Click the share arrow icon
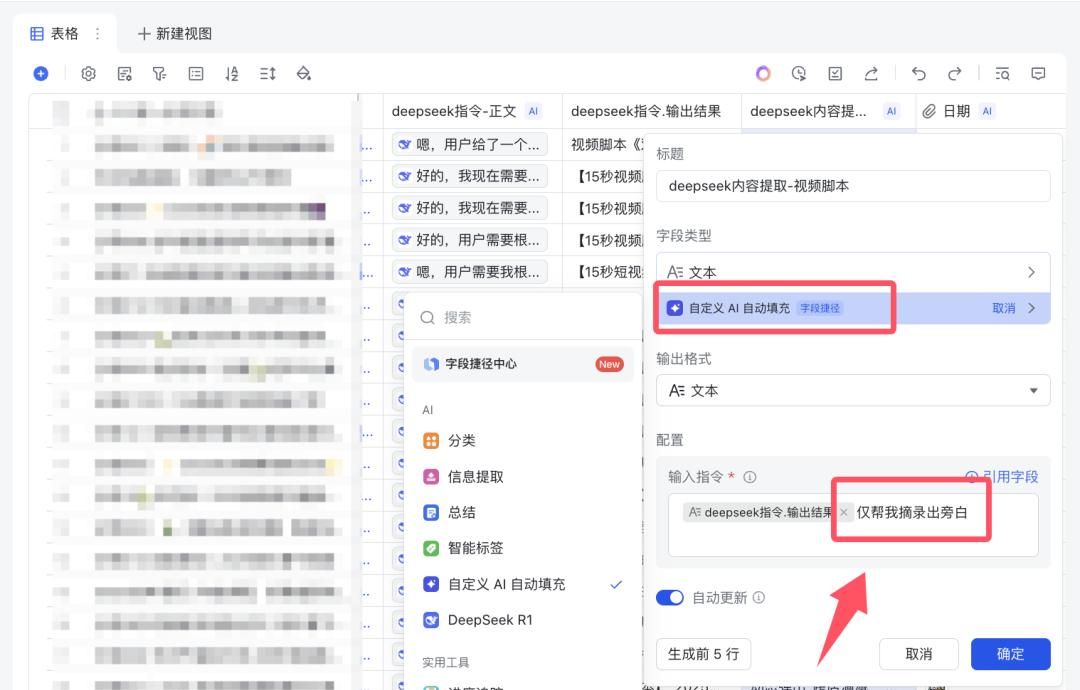The image size is (1080, 690). pyautogui.click(x=871, y=74)
